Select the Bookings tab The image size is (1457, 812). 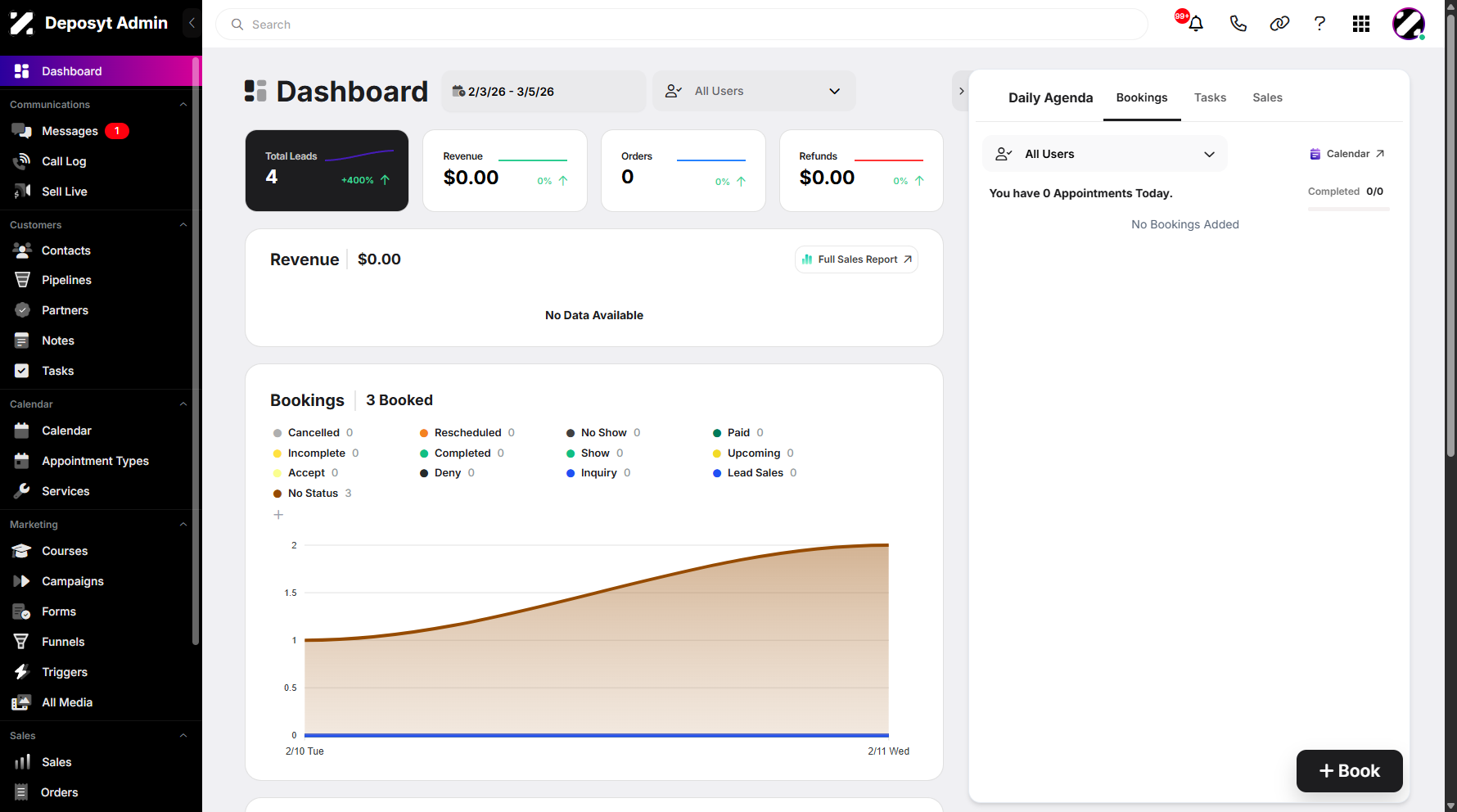point(1142,97)
